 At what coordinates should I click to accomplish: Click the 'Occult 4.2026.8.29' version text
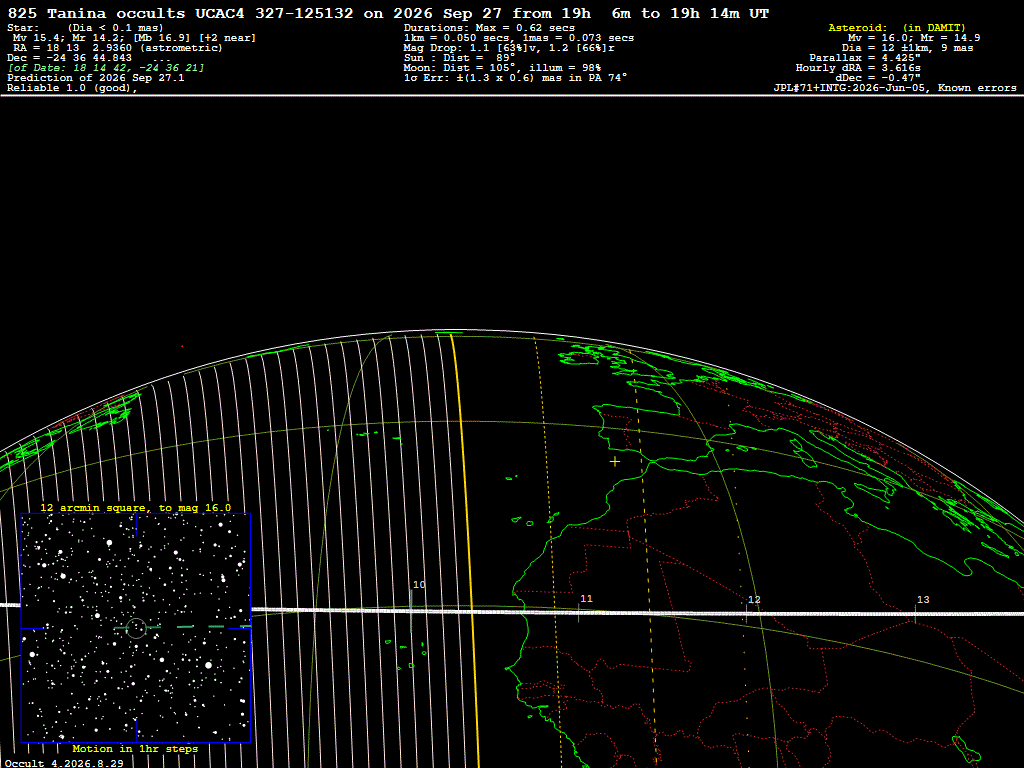point(64,763)
